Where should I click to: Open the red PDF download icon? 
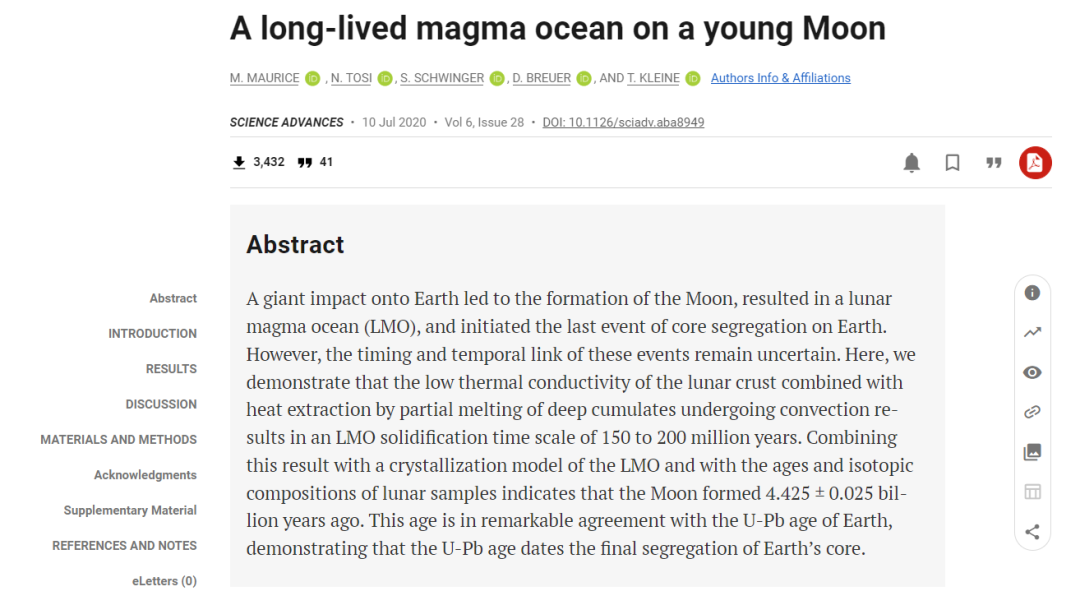pos(1035,162)
